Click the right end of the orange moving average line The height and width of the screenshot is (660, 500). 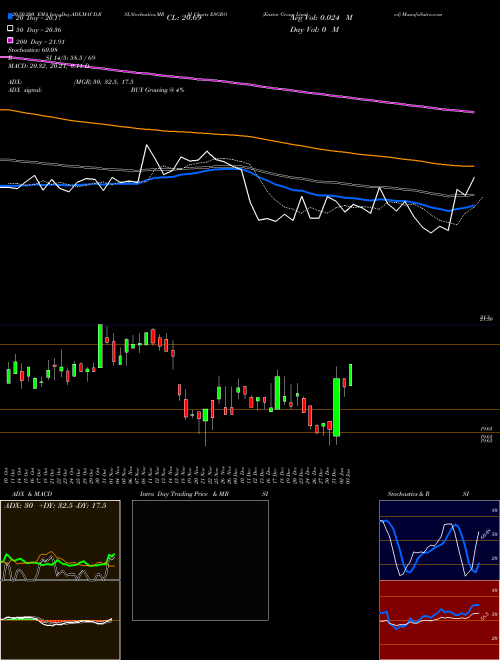(x=473, y=166)
